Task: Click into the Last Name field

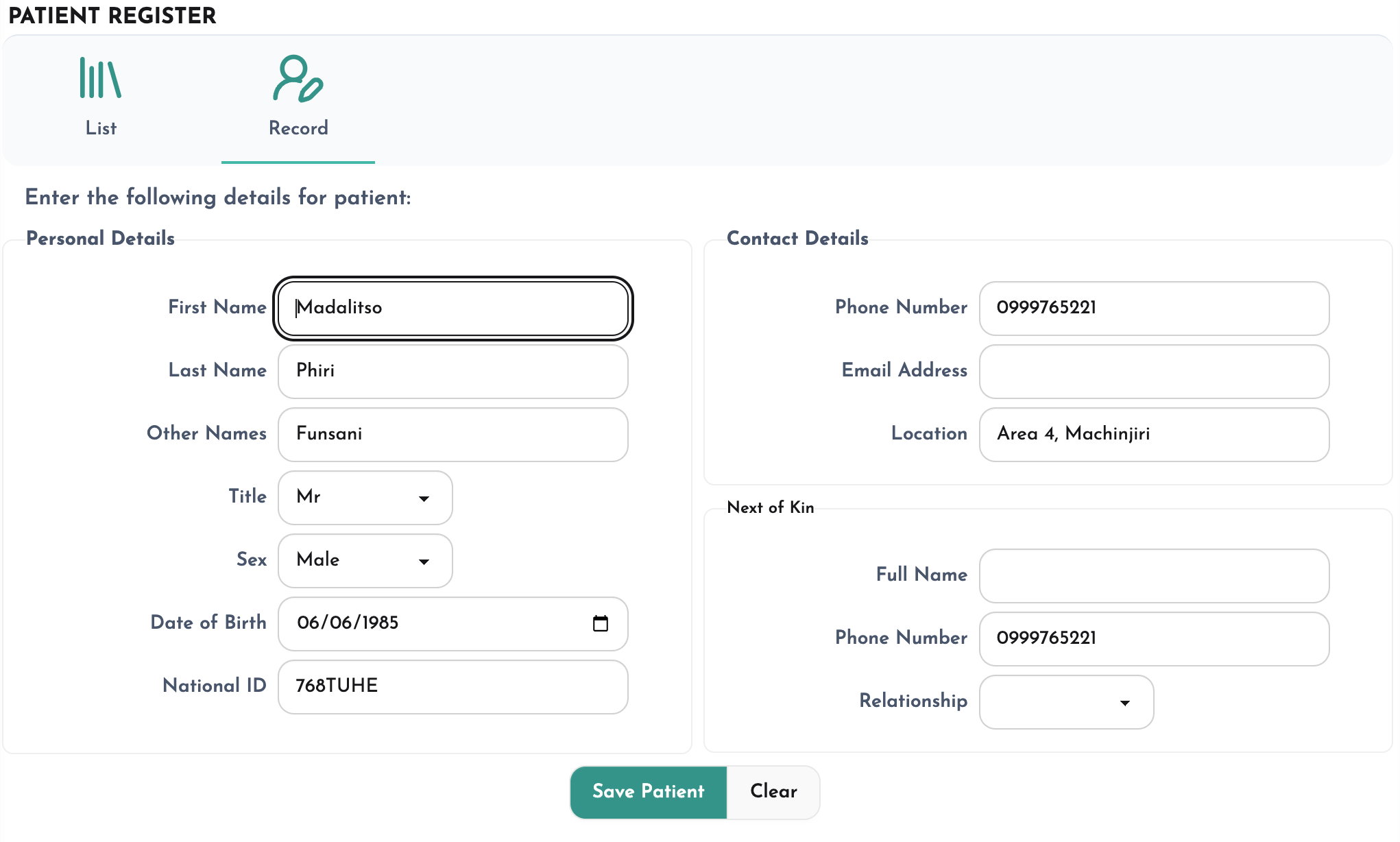Action: 453,372
